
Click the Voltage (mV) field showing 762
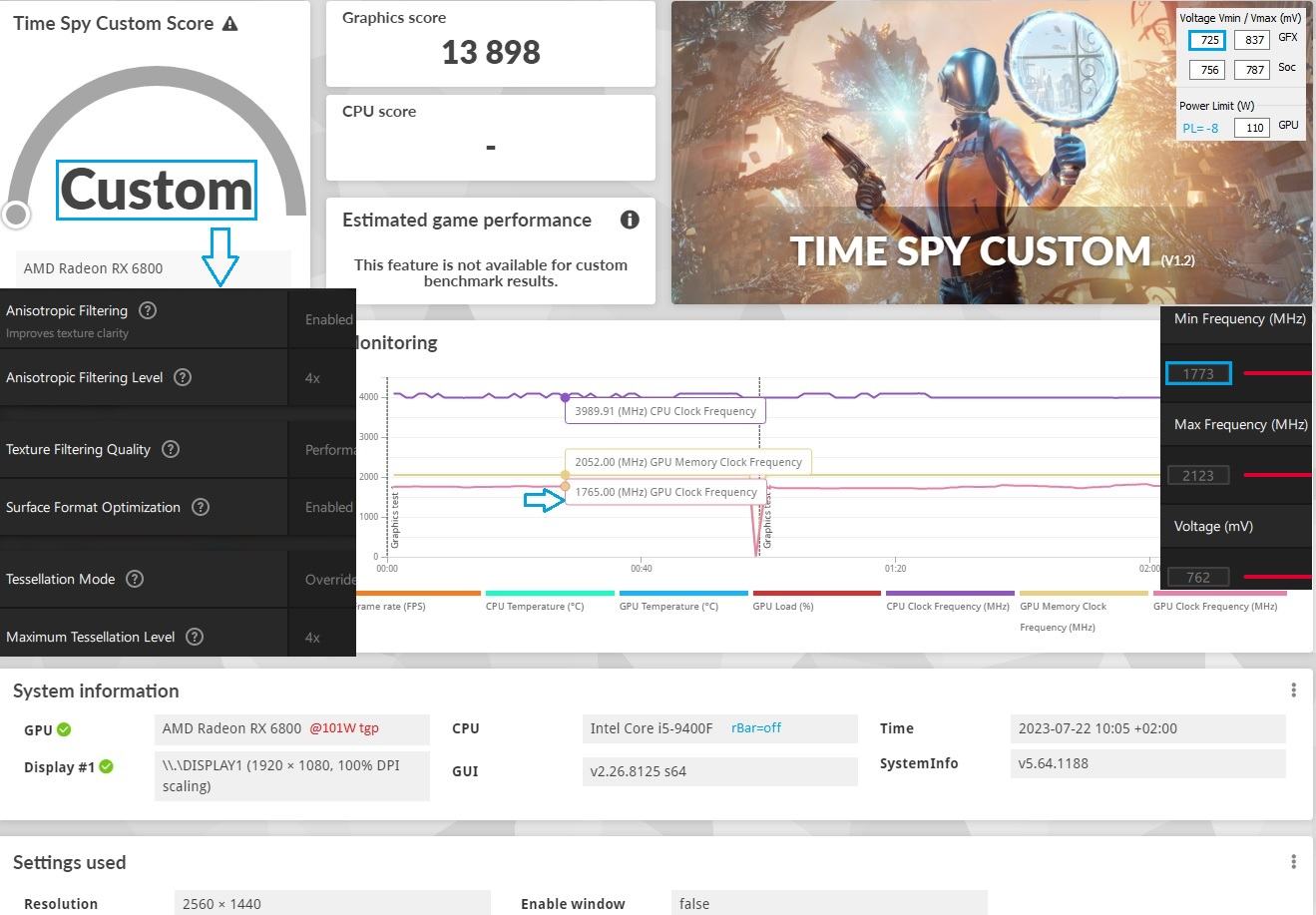(1198, 577)
